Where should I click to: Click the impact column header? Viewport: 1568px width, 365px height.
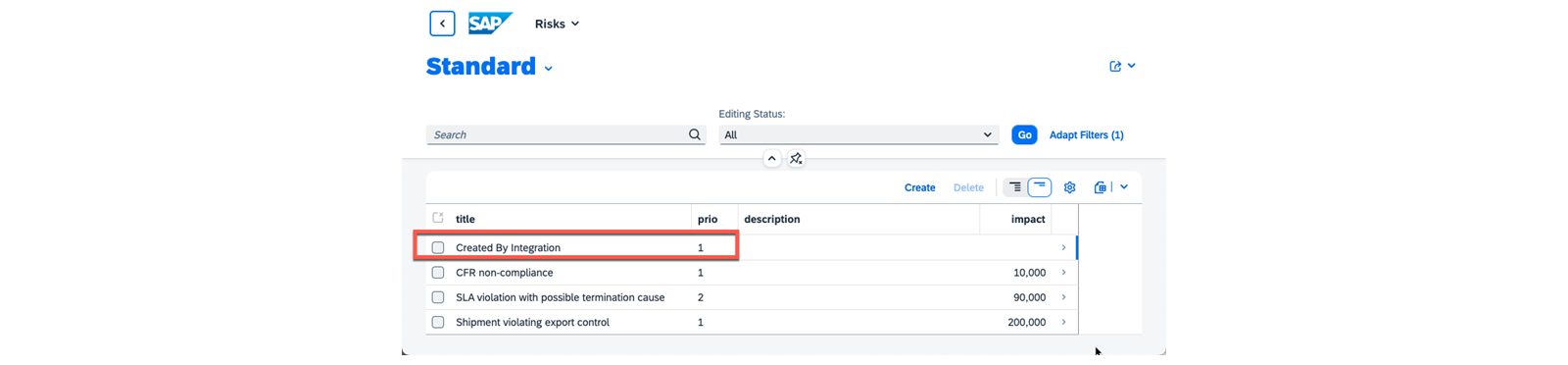pyautogui.click(x=1028, y=219)
